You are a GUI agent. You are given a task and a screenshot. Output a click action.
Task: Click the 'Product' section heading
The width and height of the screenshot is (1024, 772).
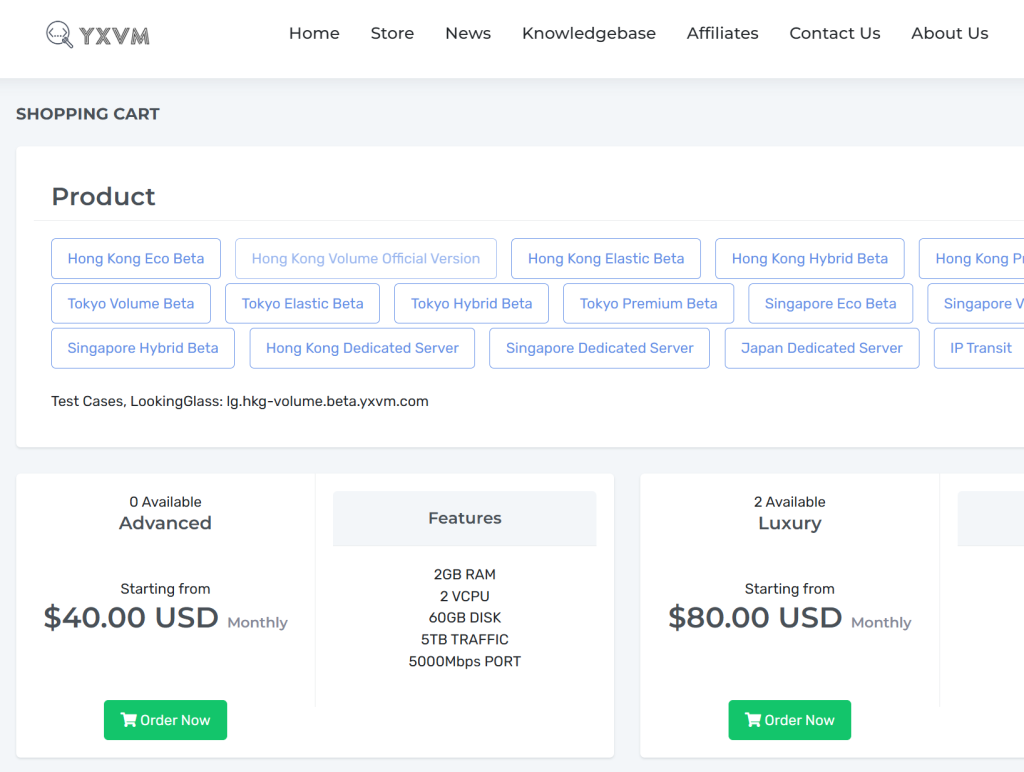point(103,197)
